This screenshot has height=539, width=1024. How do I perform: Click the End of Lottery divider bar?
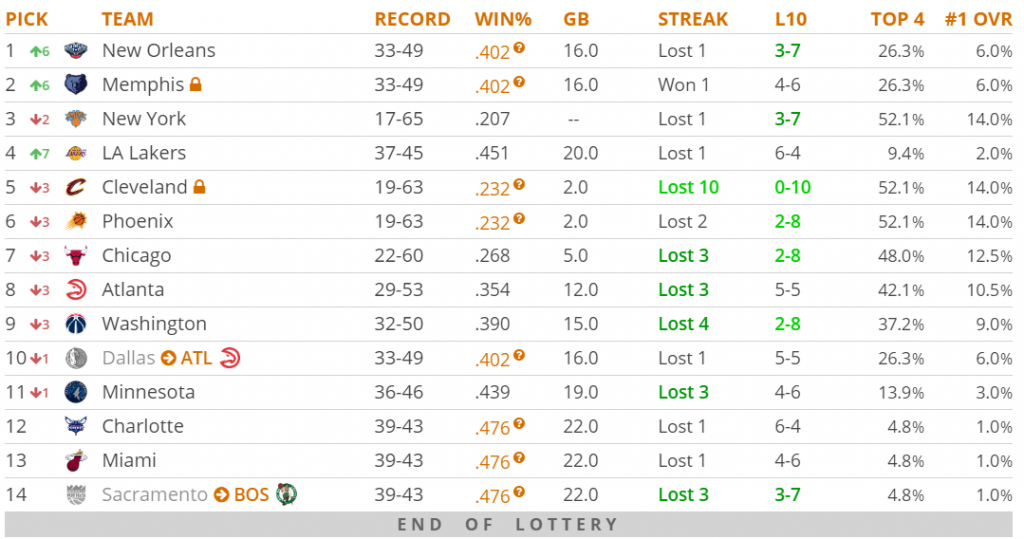pyautogui.click(x=508, y=524)
